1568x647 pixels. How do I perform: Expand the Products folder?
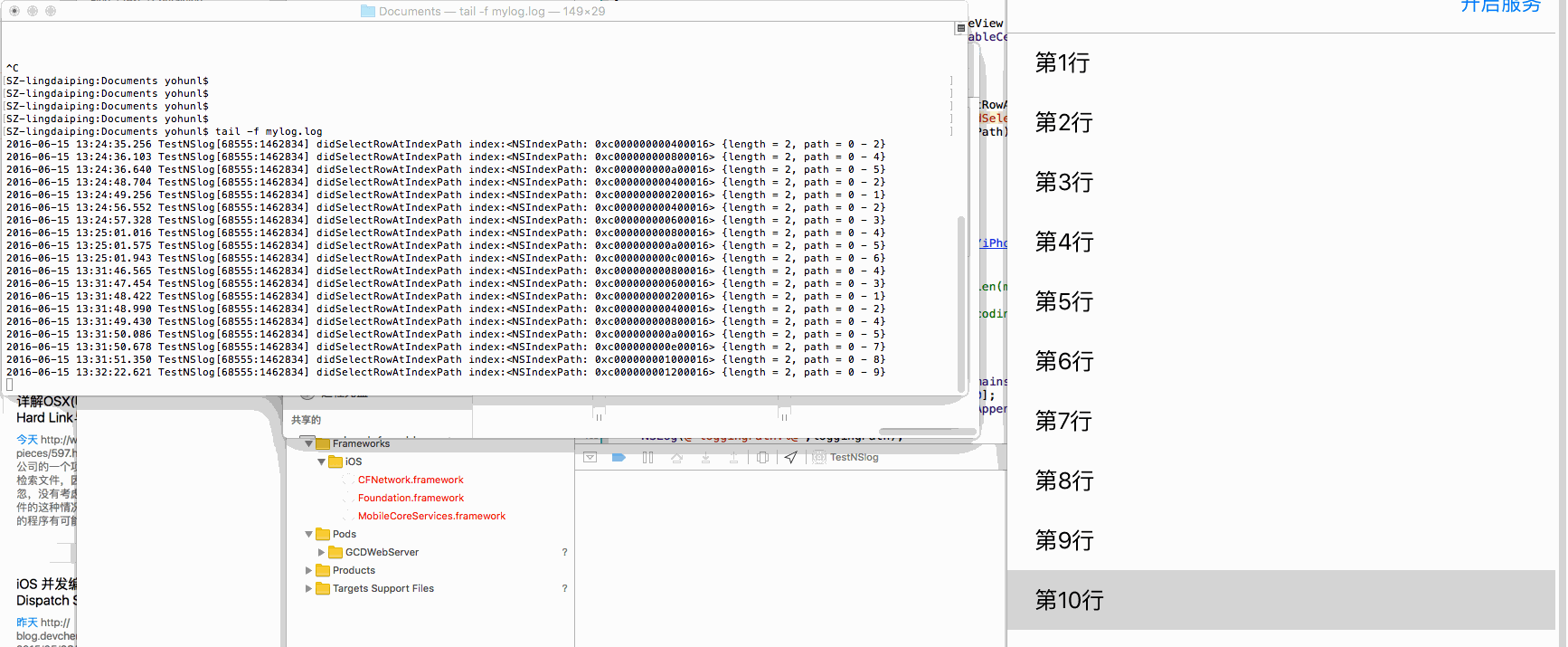(309, 570)
